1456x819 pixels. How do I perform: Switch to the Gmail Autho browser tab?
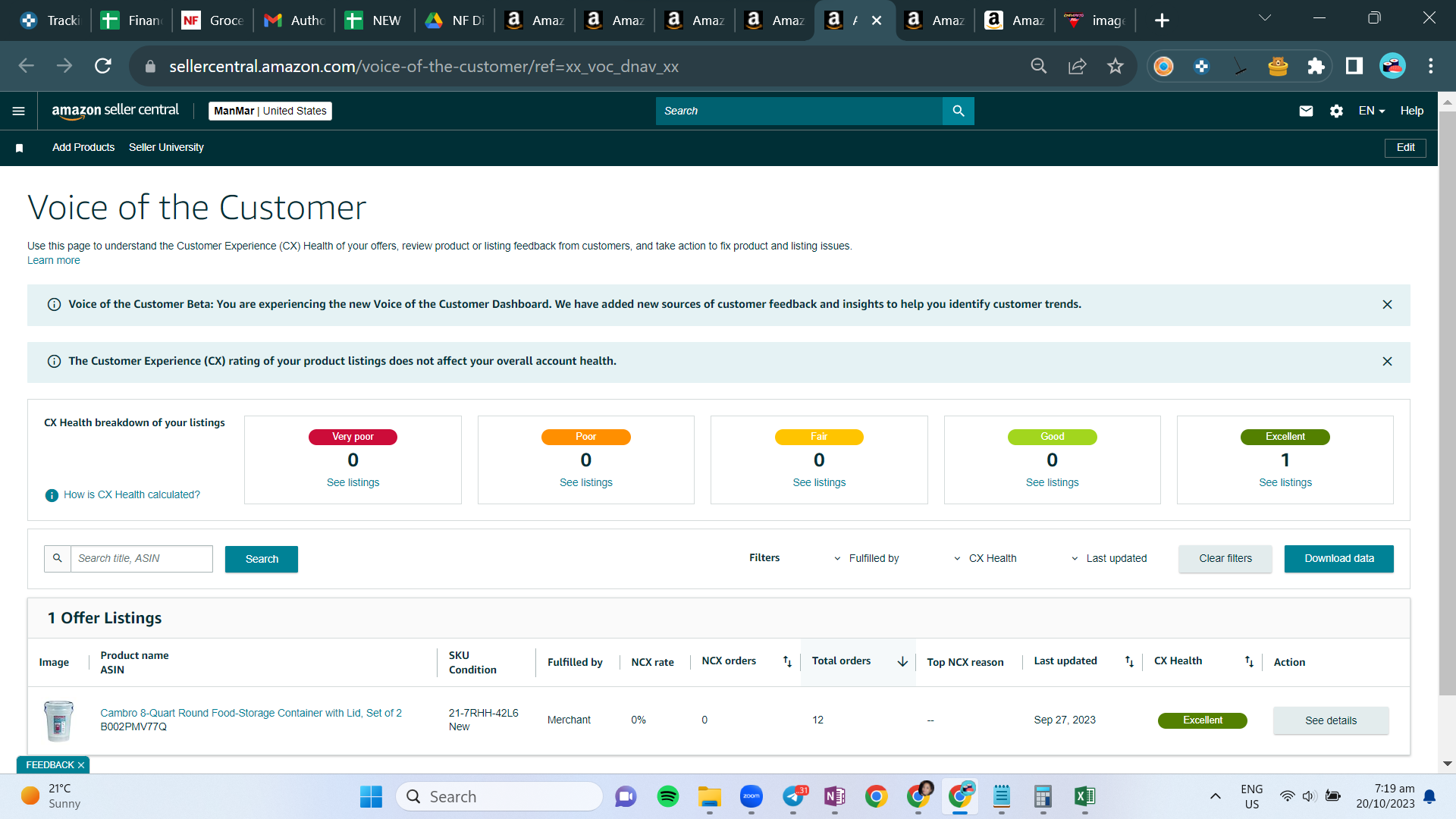point(293,20)
